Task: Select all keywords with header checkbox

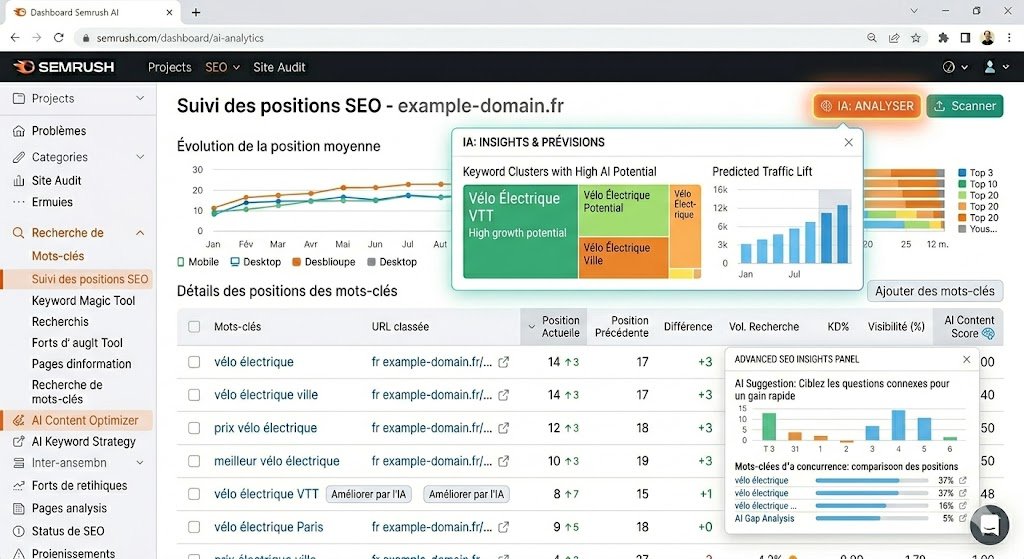Action: click(x=194, y=327)
